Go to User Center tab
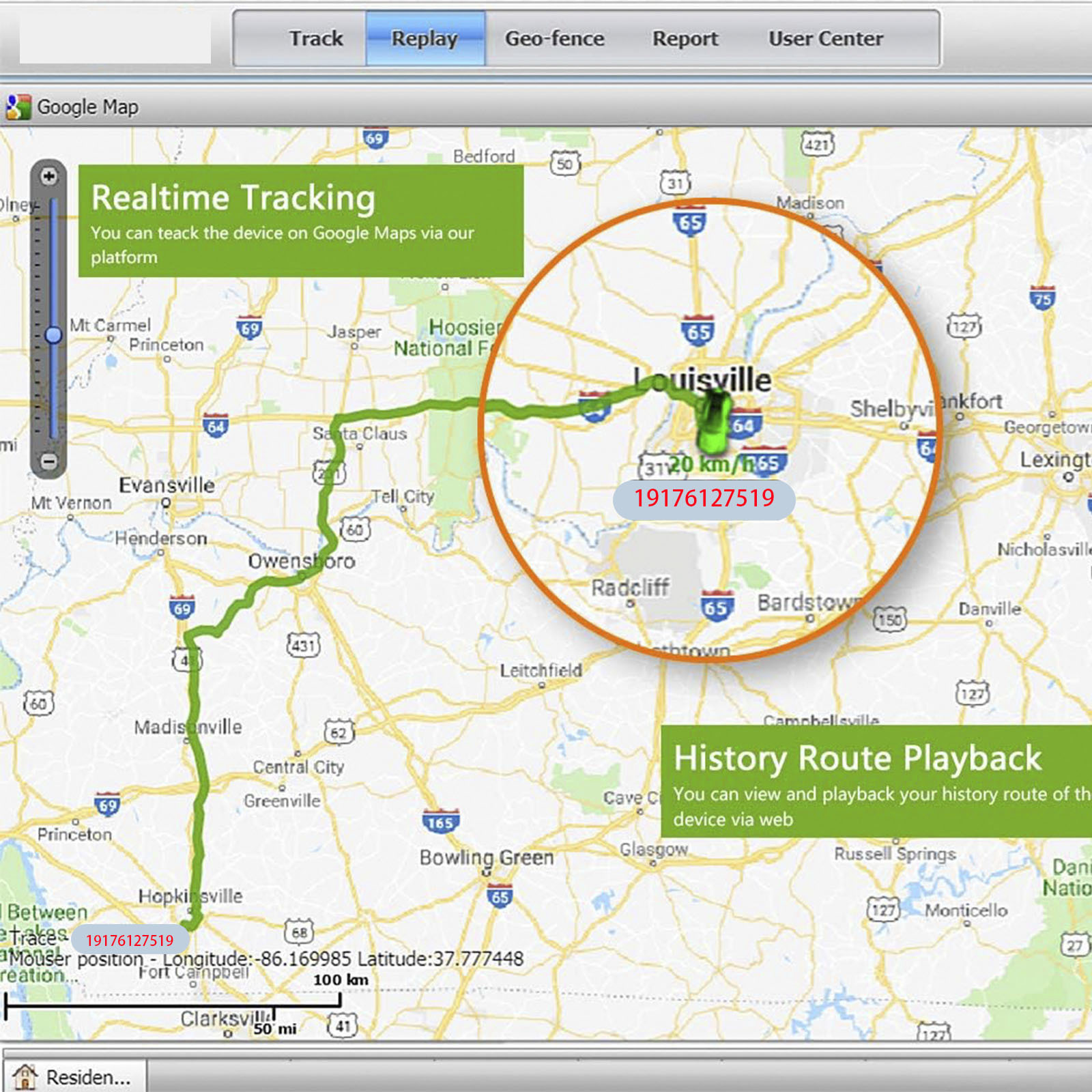 point(826,38)
